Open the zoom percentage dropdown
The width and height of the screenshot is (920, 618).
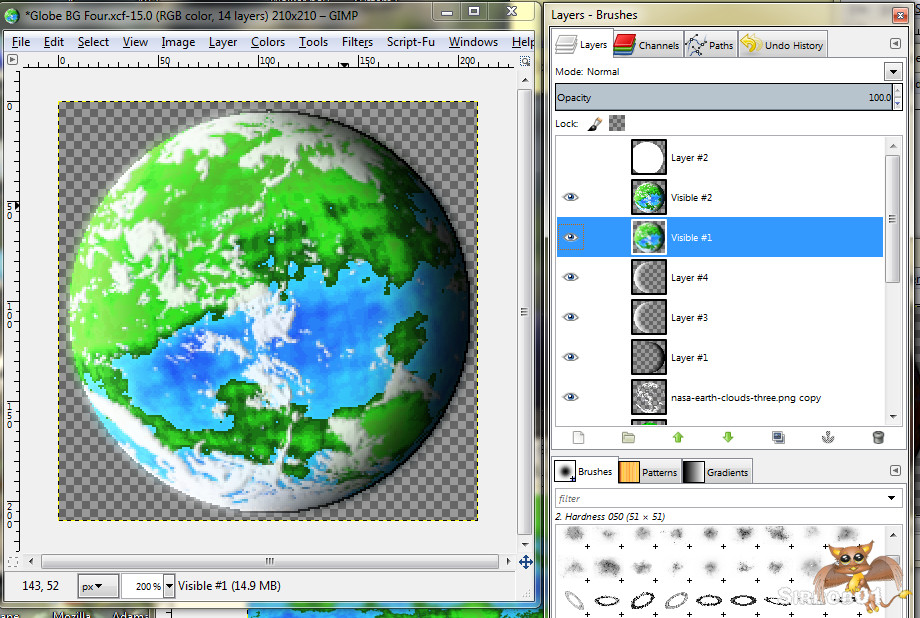pyautogui.click(x=169, y=587)
